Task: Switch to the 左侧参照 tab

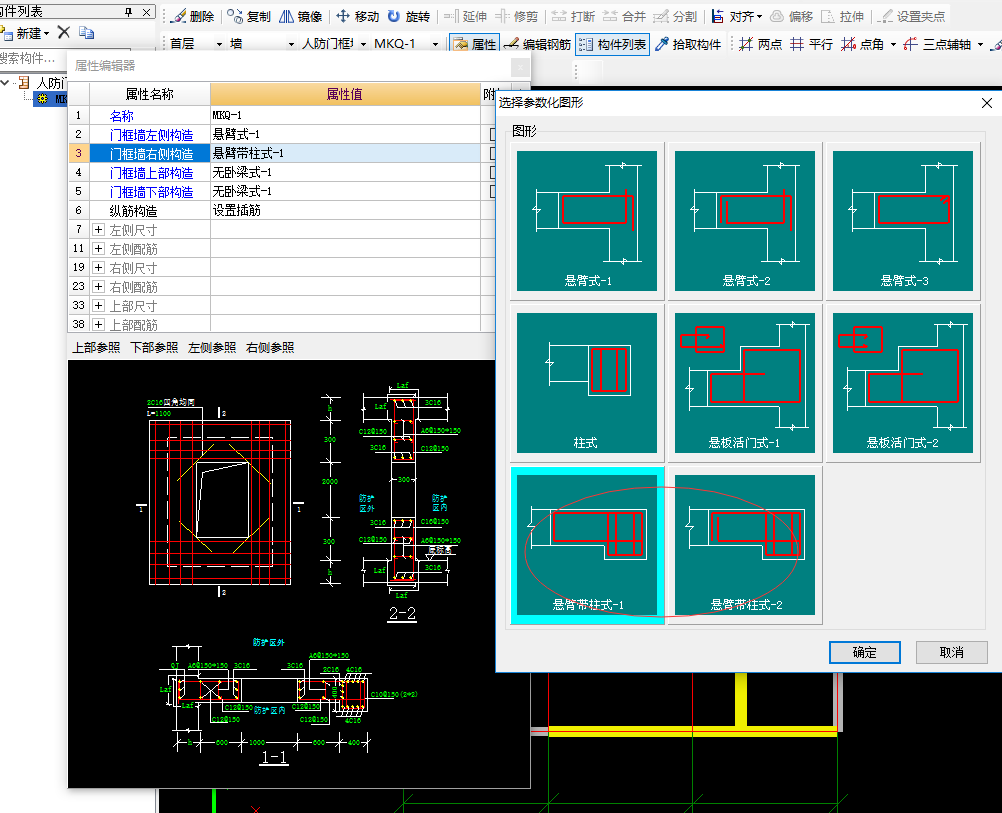Action: coord(212,348)
